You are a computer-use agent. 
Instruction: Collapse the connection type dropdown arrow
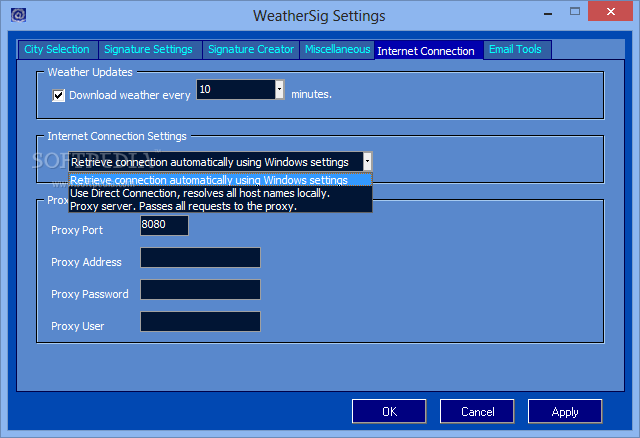[x=367, y=162]
